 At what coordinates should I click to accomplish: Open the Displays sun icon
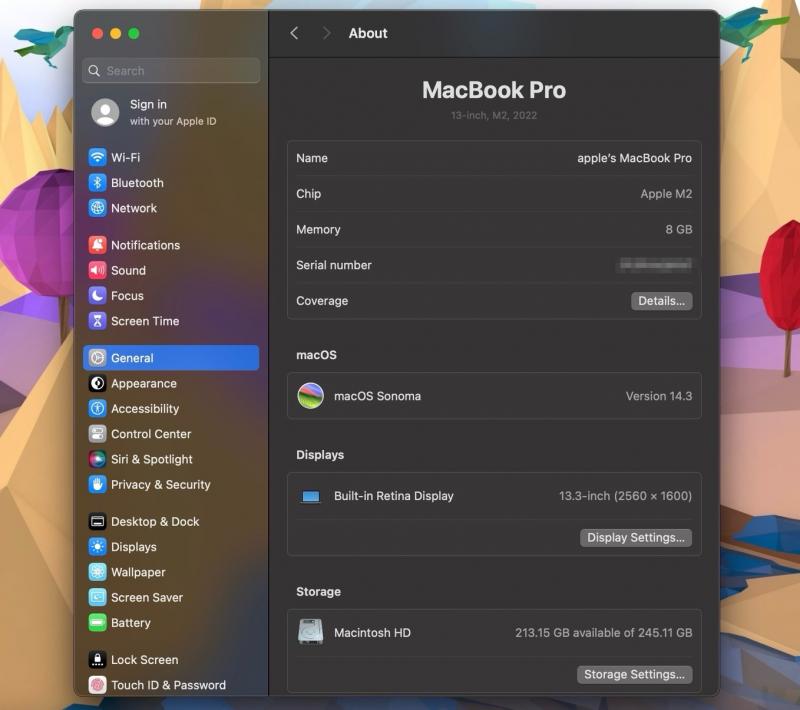point(97,547)
